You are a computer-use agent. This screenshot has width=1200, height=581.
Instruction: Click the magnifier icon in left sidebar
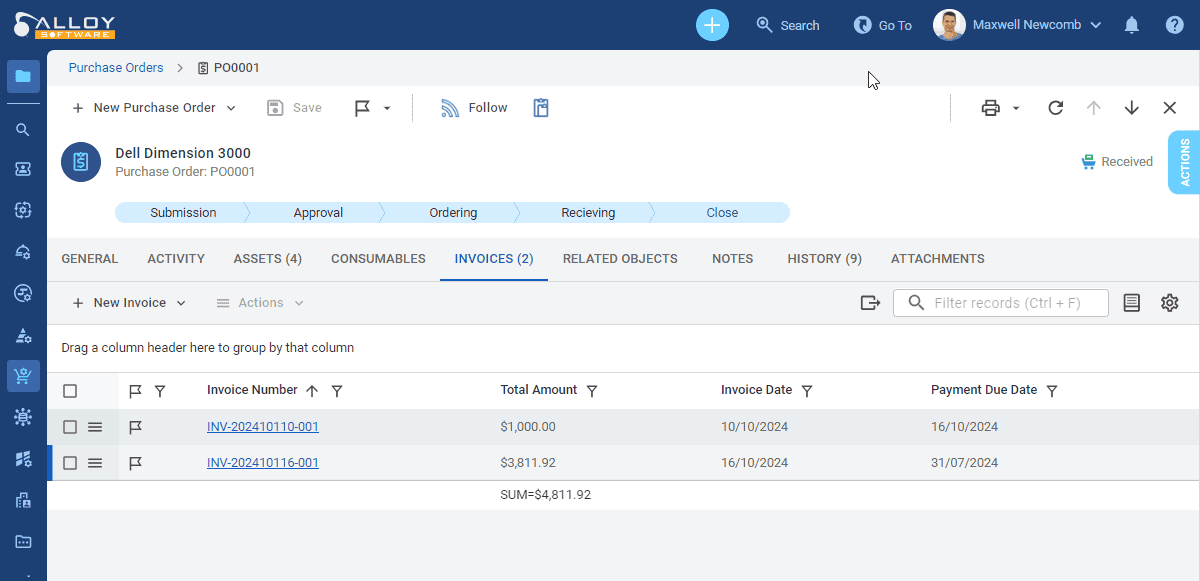23,129
